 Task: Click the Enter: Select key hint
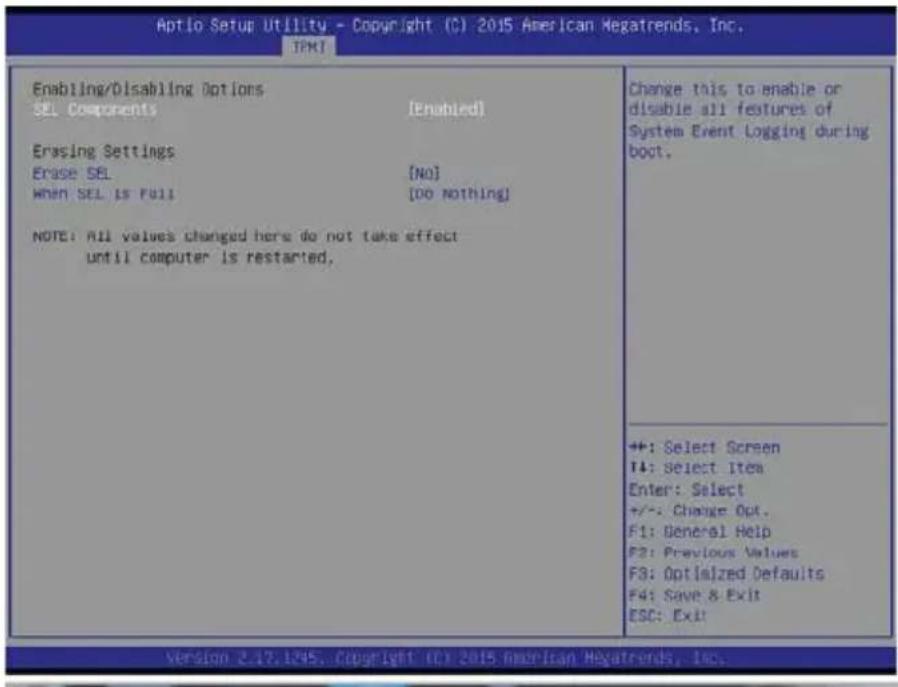(x=686, y=489)
